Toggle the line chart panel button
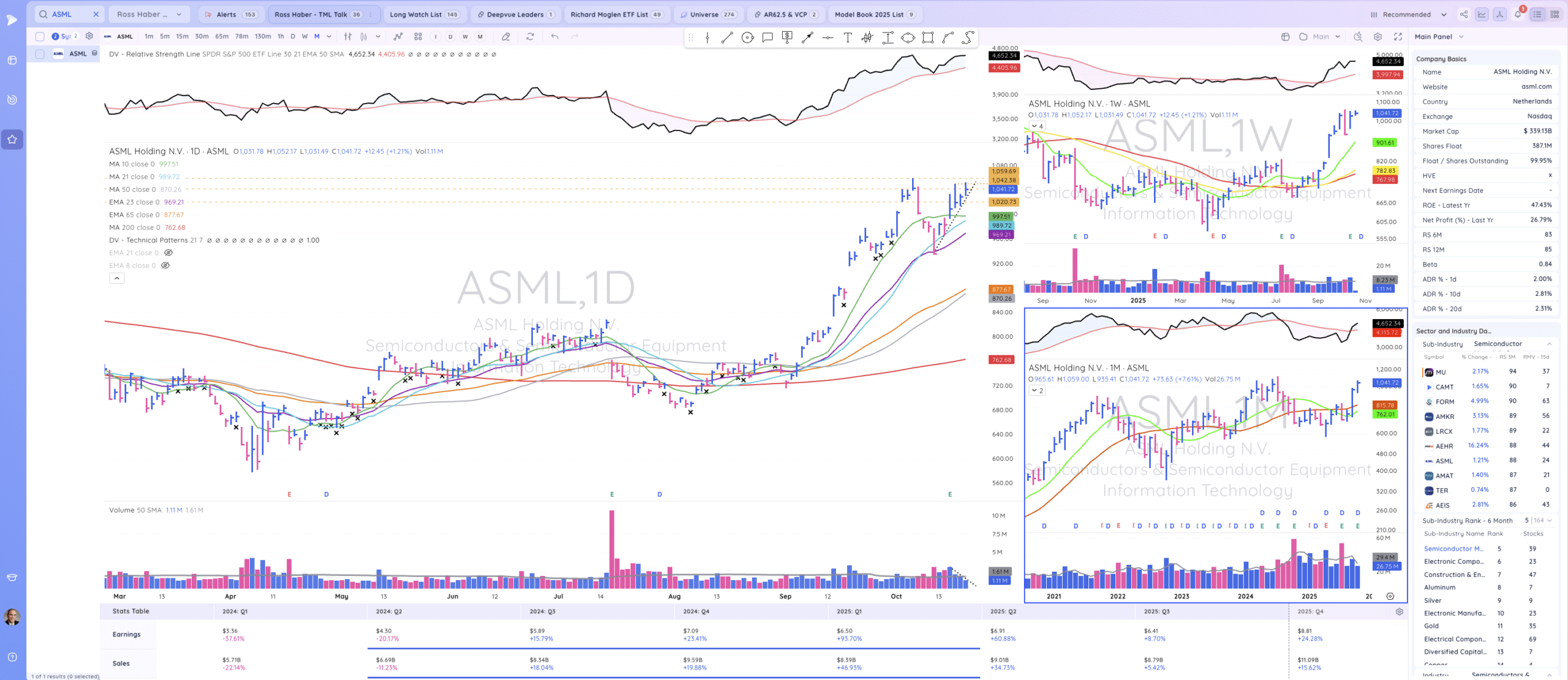The image size is (1568, 680). coord(1482,15)
